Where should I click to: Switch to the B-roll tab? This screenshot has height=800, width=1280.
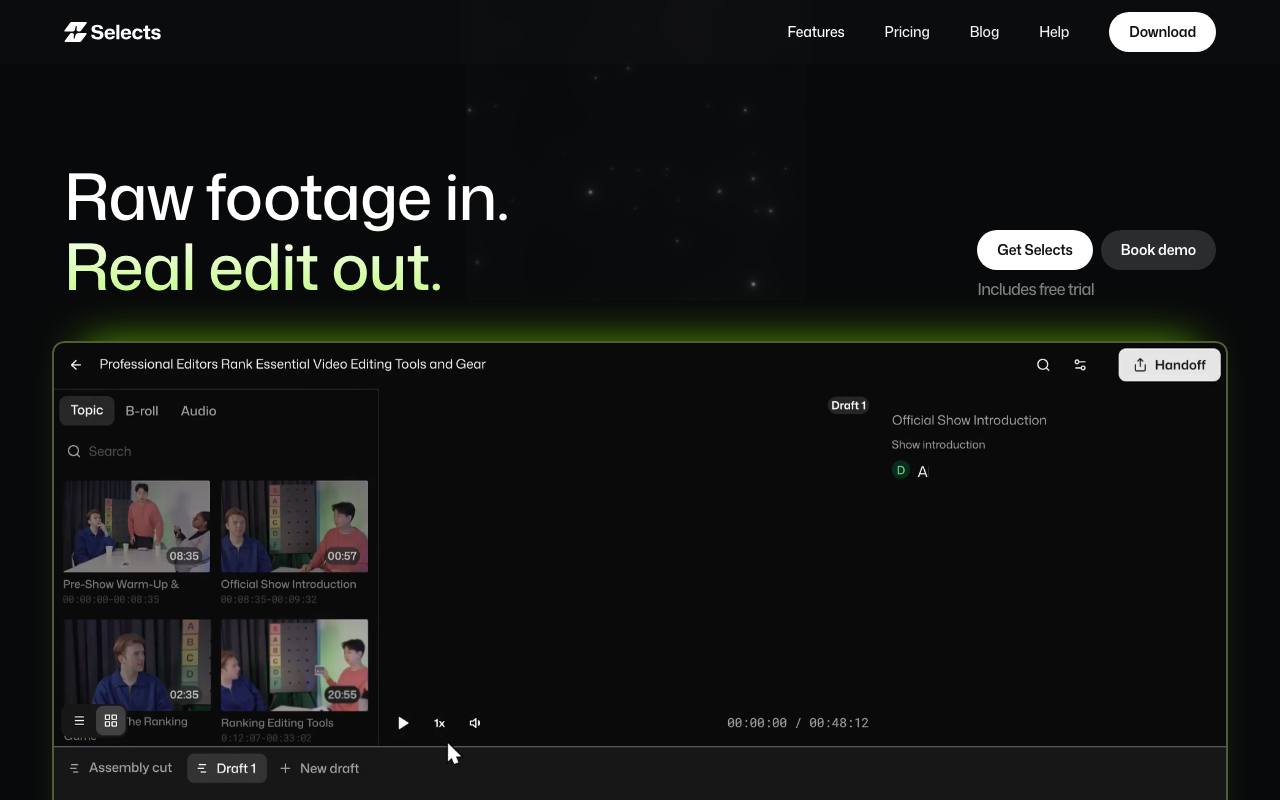[x=142, y=411]
